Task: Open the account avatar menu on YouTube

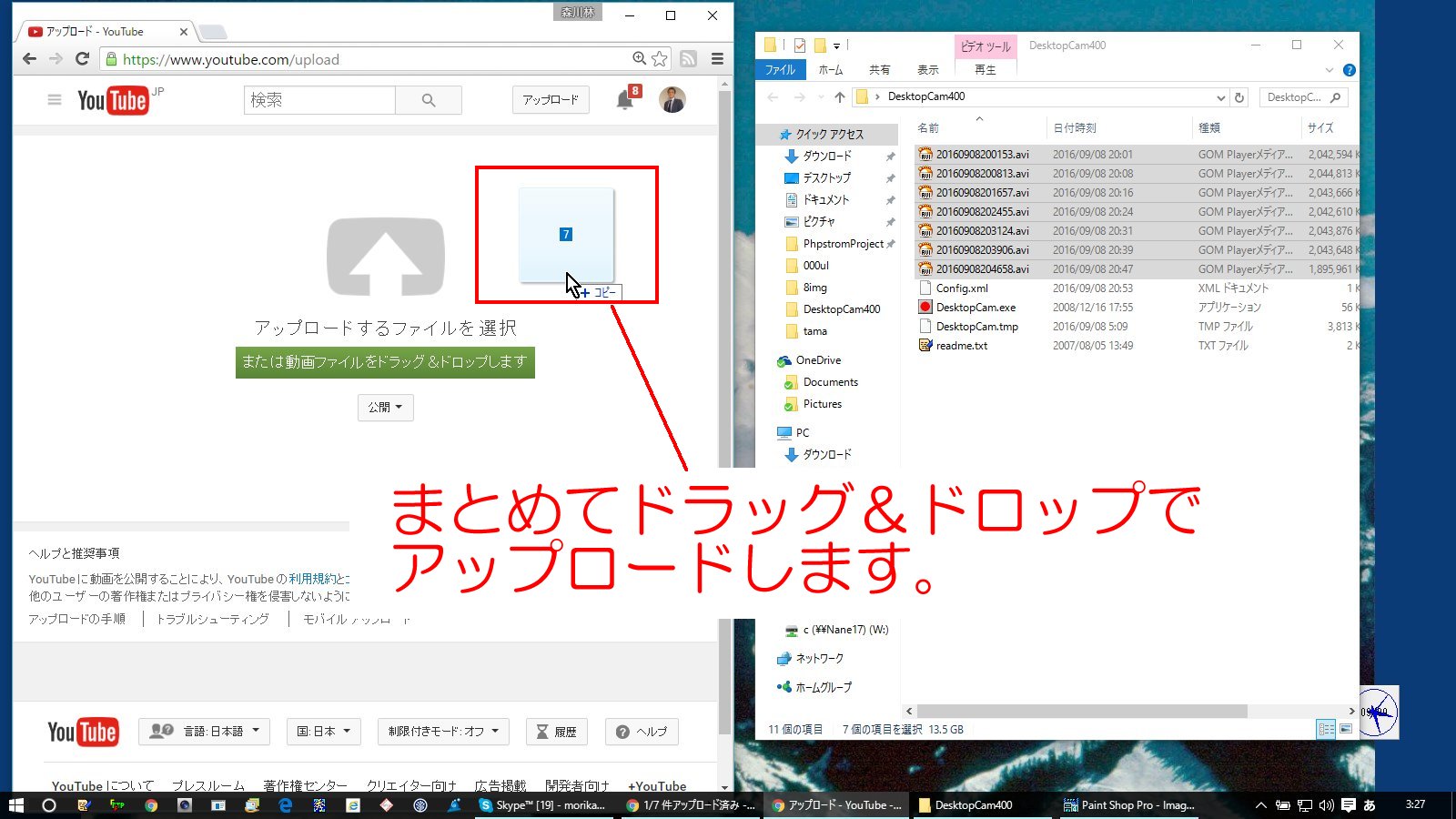Action: click(672, 99)
